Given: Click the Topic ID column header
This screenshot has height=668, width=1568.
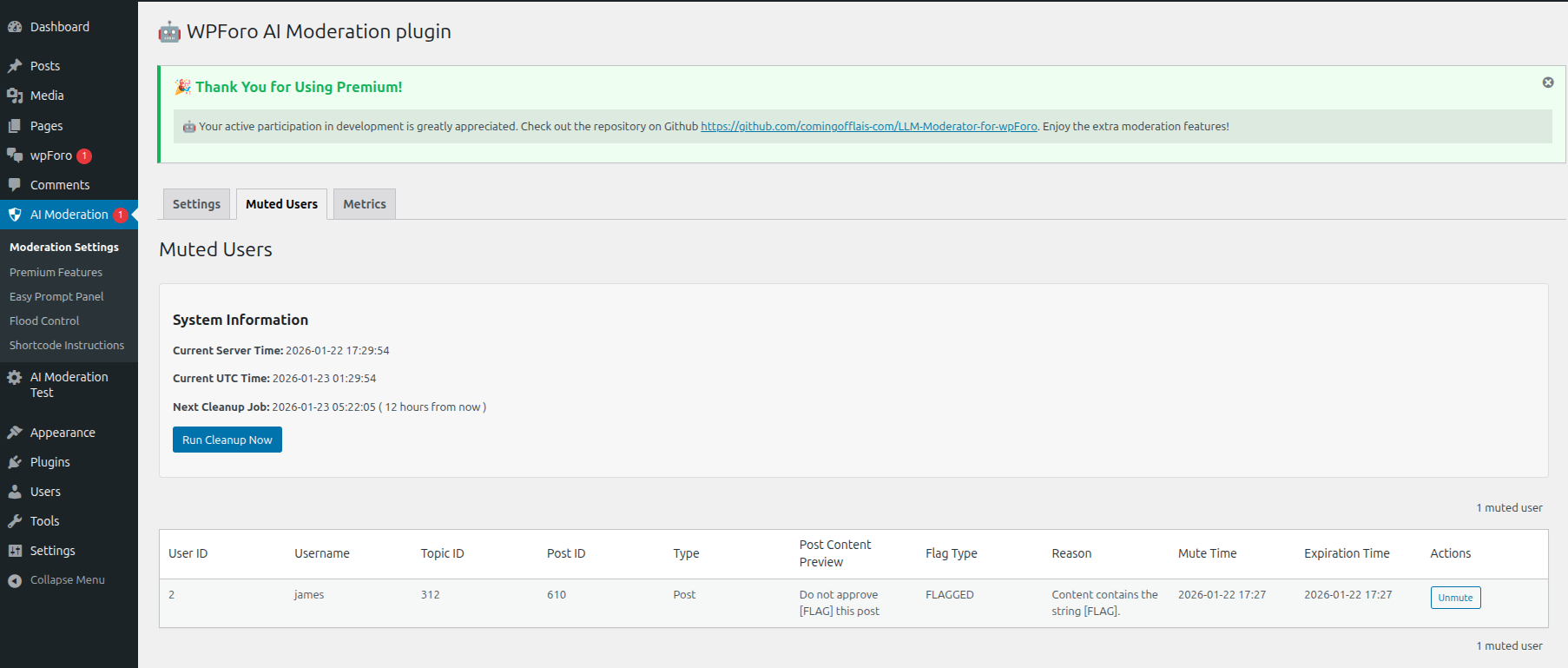Looking at the screenshot, I should (443, 553).
